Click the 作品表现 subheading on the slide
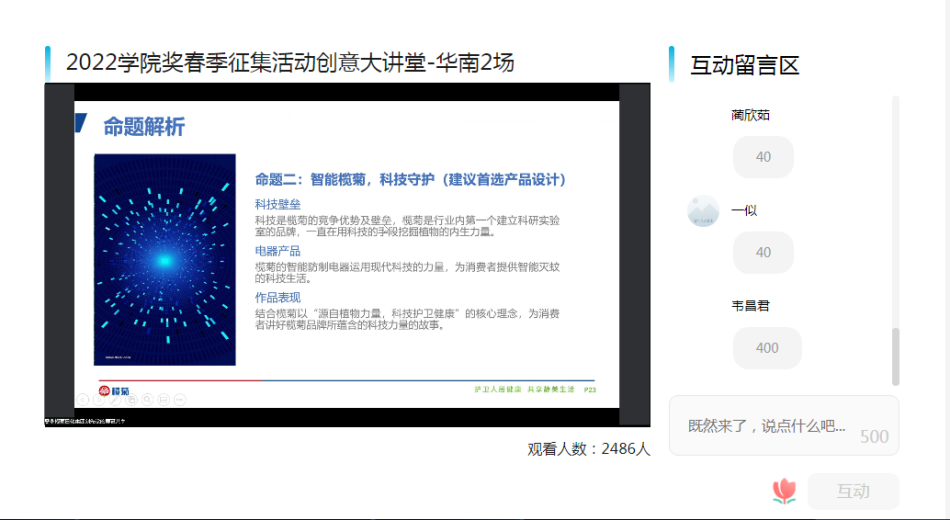This screenshot has height=520, width=950. tap(277, 298)
